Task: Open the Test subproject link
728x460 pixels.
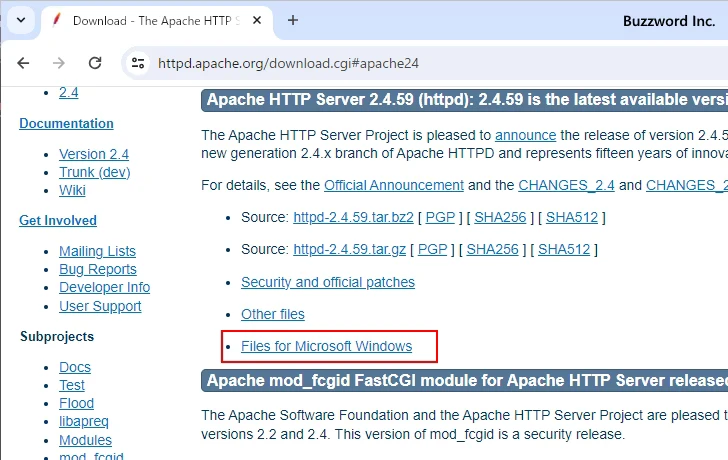Action: tap(72, 385)
